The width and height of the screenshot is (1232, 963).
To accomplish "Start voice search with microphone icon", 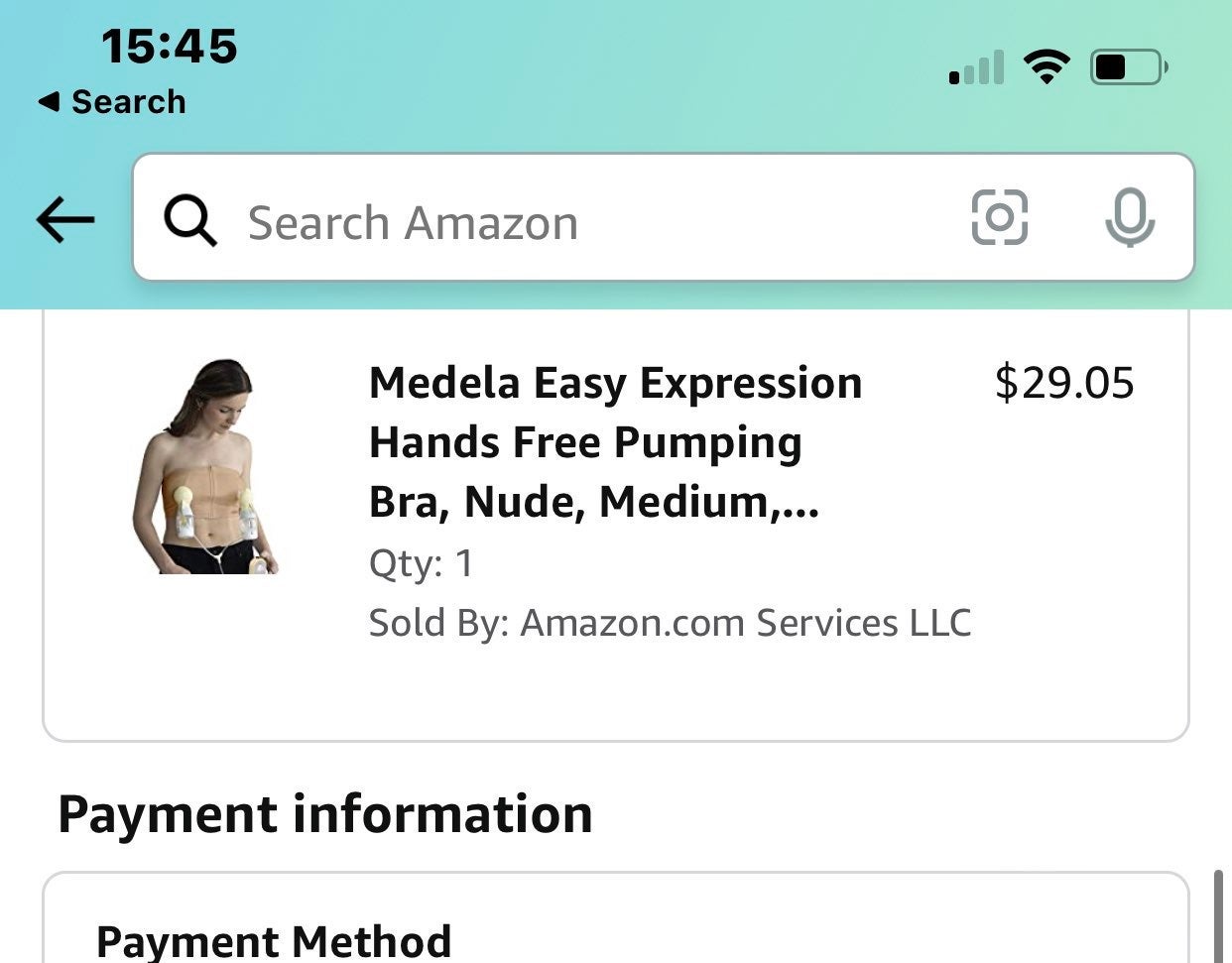I will [x=1130, y=217].
